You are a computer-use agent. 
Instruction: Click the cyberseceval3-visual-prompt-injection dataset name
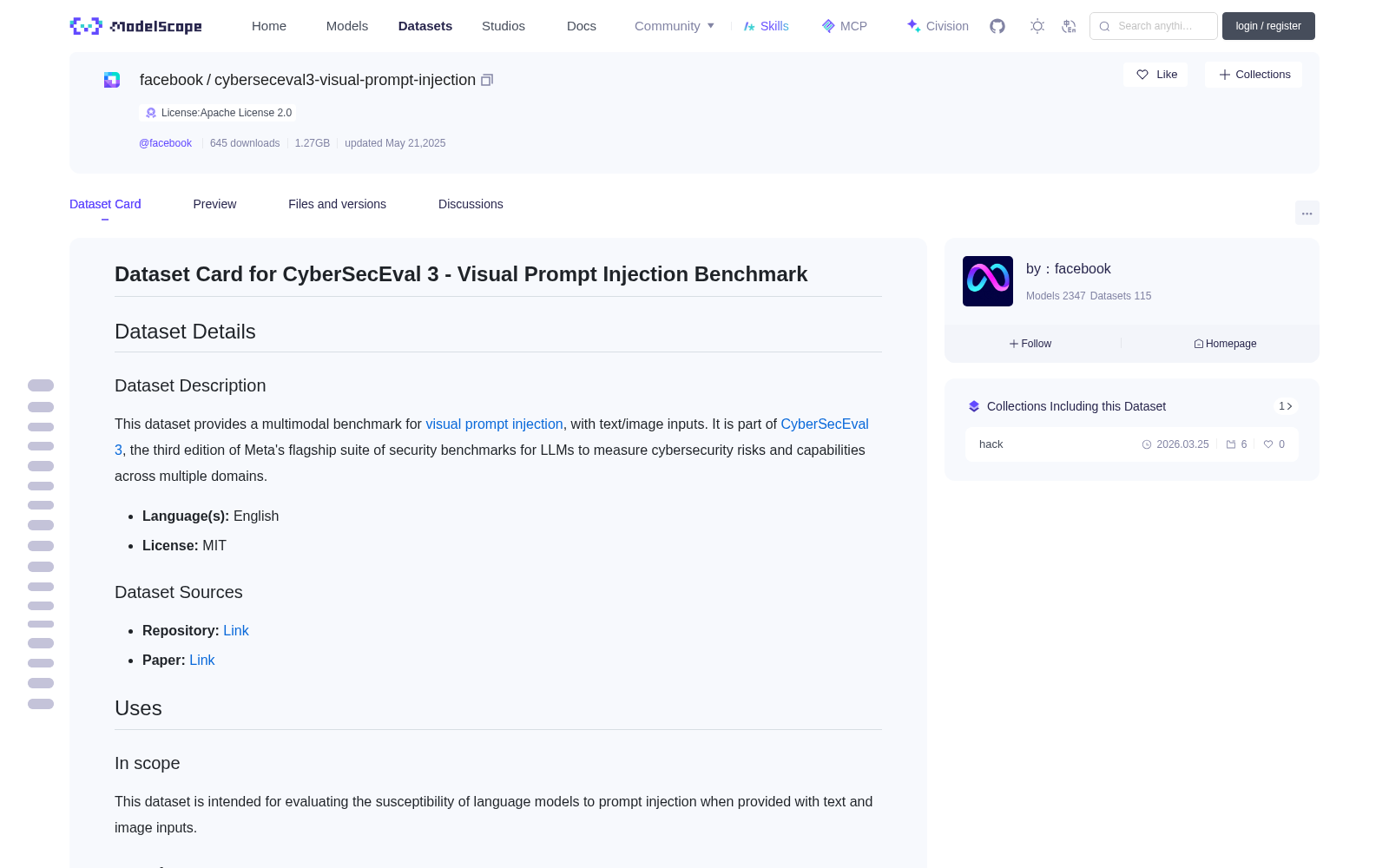345,80
